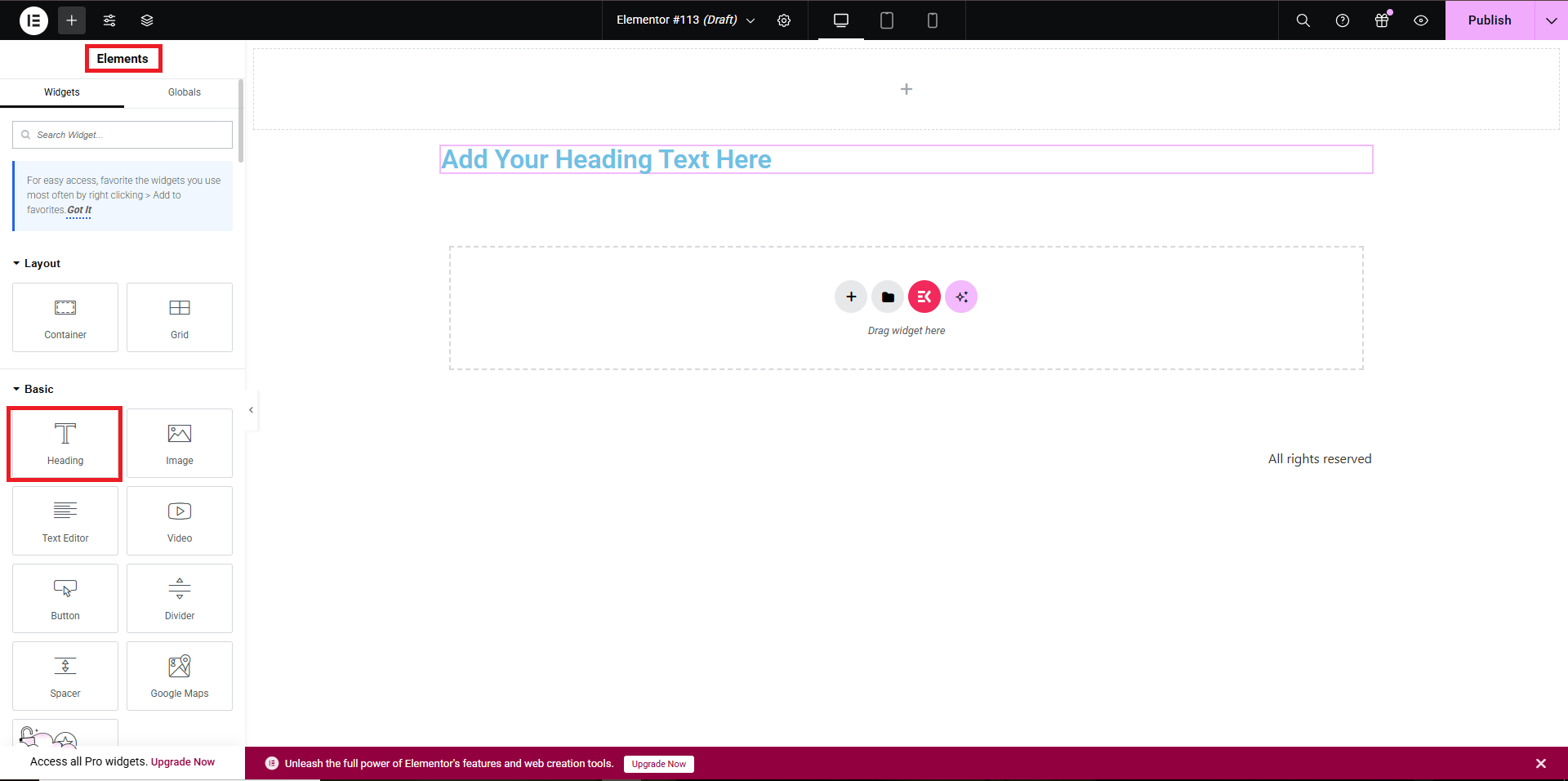Click the panel scrollbar
This screenshot has height=781, width=1568.
click(x=241, y=120)
